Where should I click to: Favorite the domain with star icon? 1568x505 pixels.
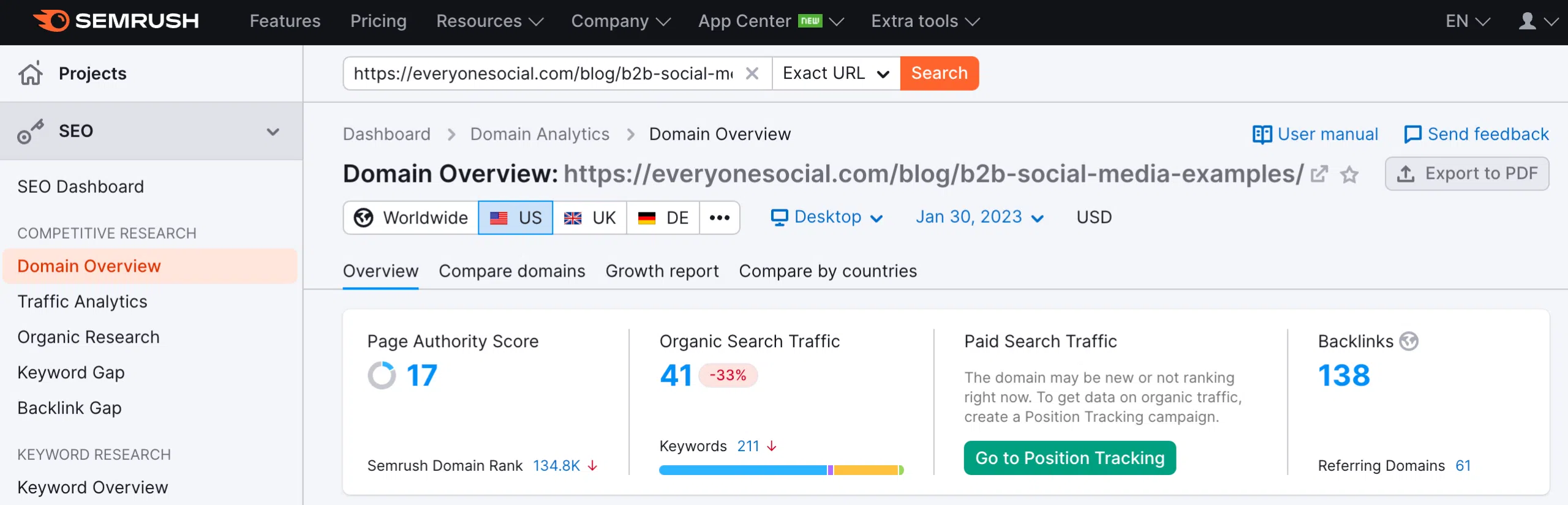[x=1349, y=174]
